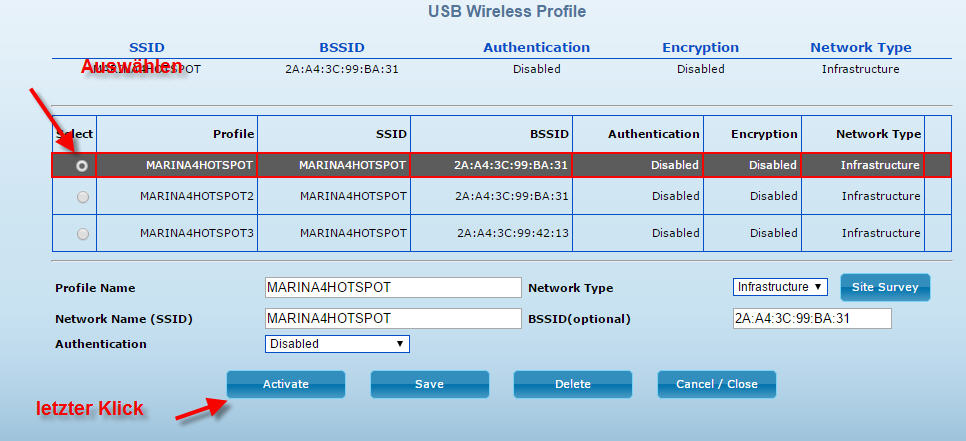The image size is (966, 441).
Task: Click the Activate button
Action: [x=286, y=384]
